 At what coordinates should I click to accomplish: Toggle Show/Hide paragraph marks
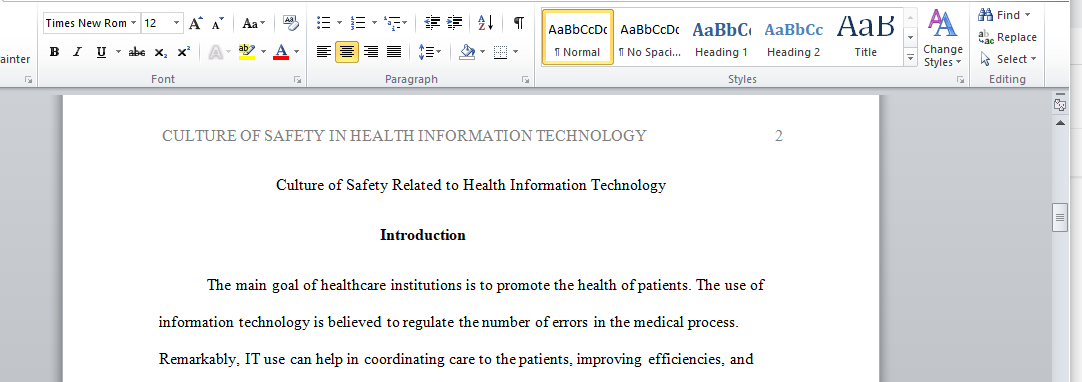pyautogui.click(x=518, y=23)
